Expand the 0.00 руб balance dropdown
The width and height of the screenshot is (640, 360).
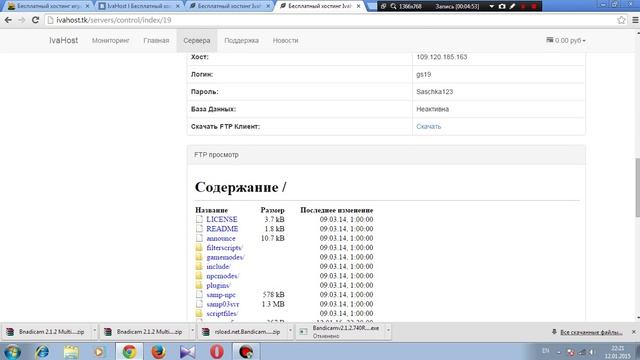pyautogui.click(x=566, y=40)
